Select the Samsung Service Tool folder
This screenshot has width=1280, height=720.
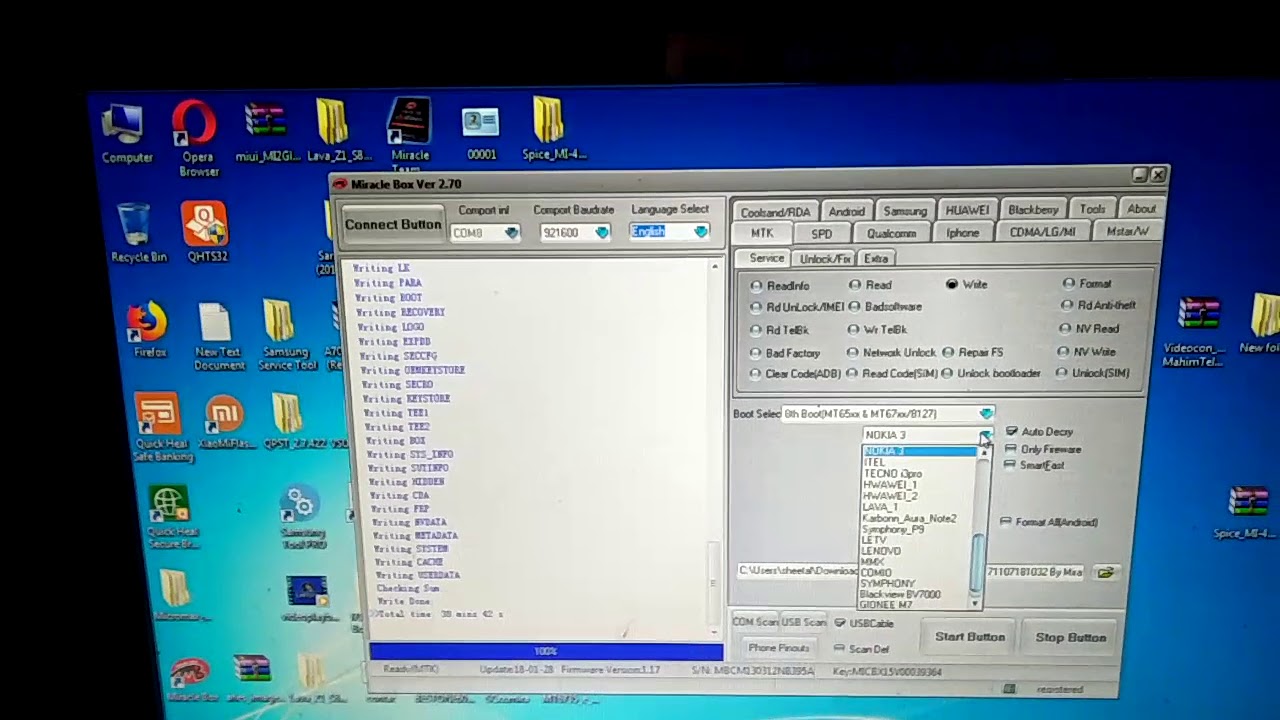click(286, 335)
